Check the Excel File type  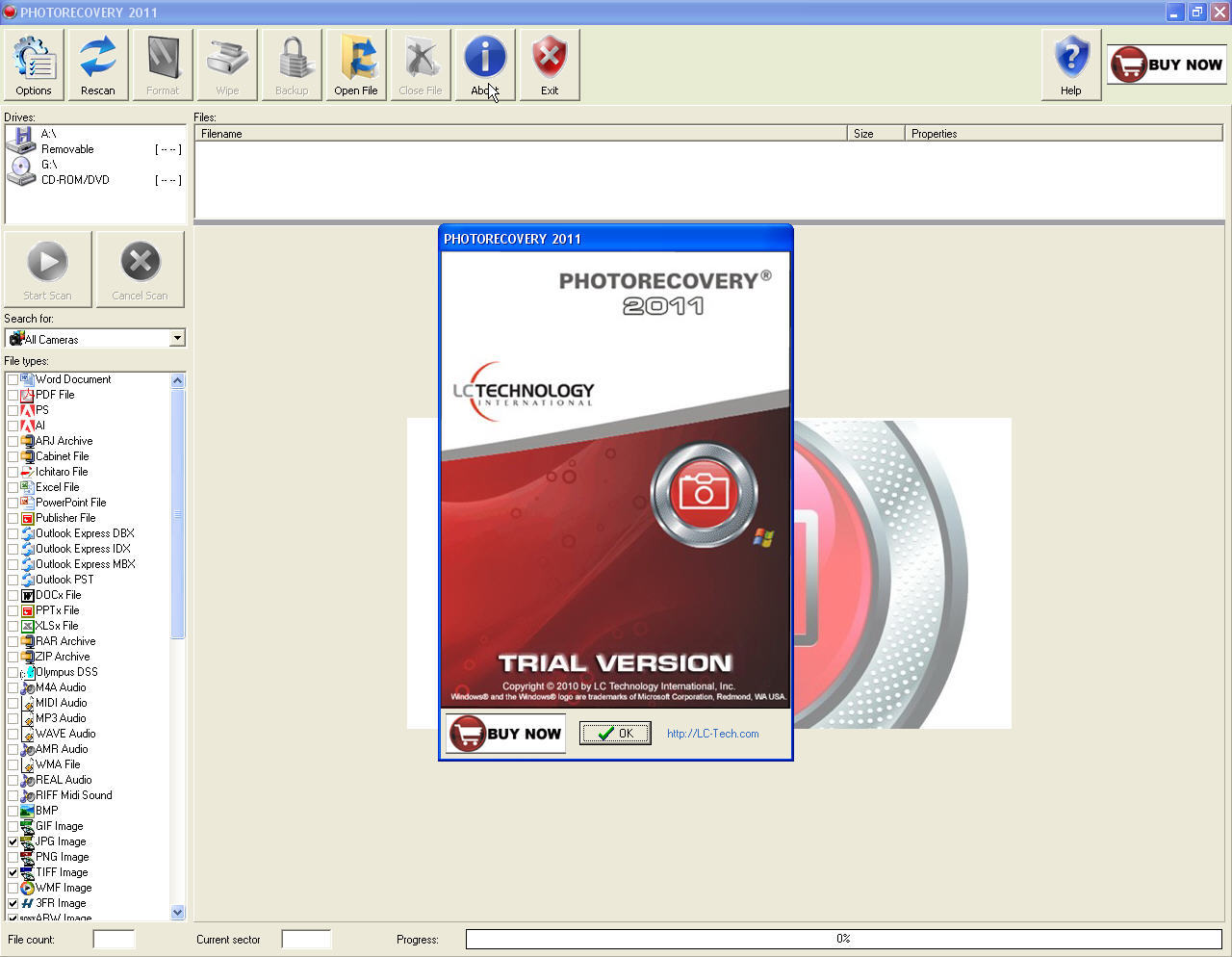click(13, 487)
